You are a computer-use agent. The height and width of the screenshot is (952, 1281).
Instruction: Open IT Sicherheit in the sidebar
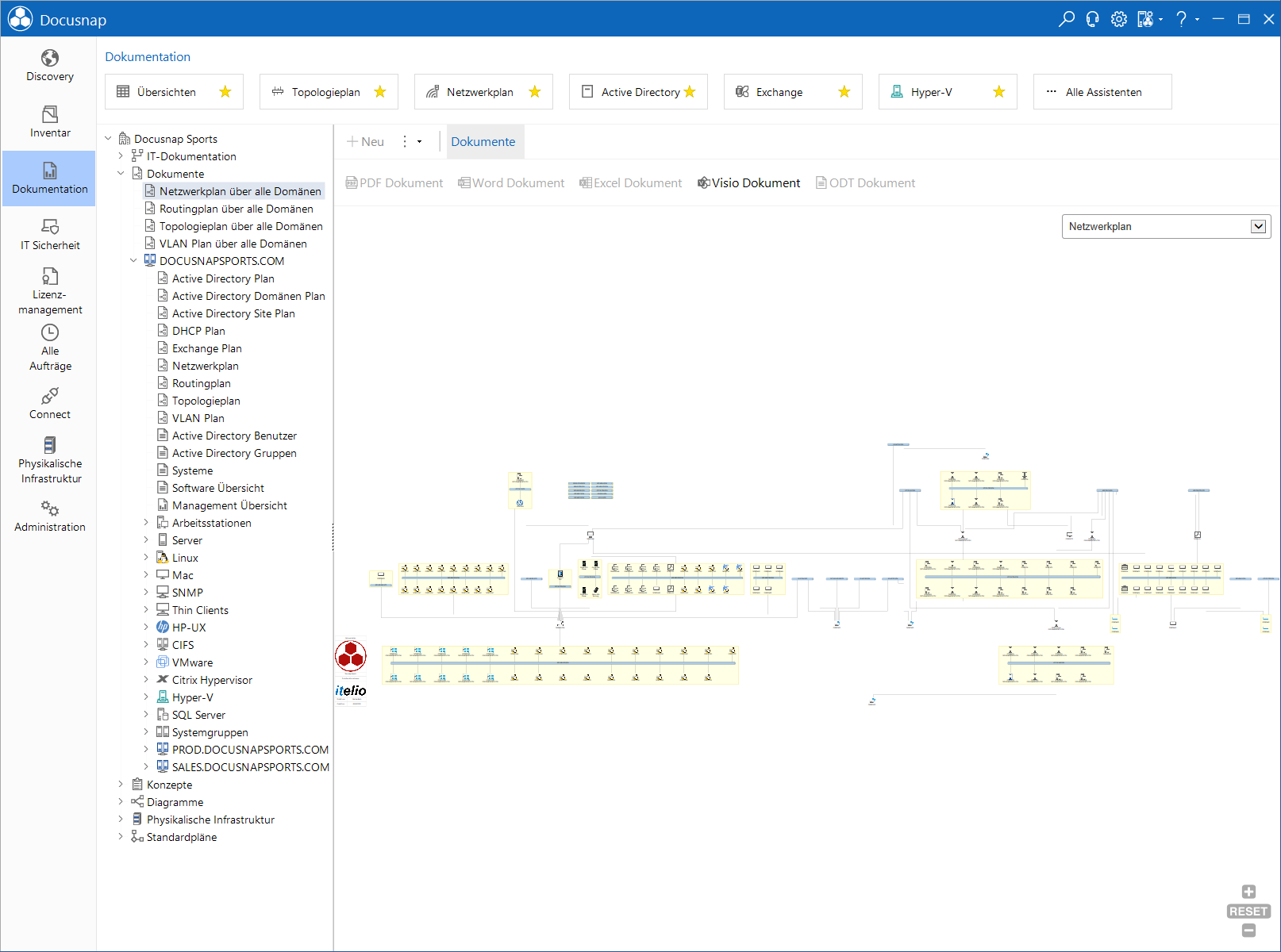click(x=49, y=235)
